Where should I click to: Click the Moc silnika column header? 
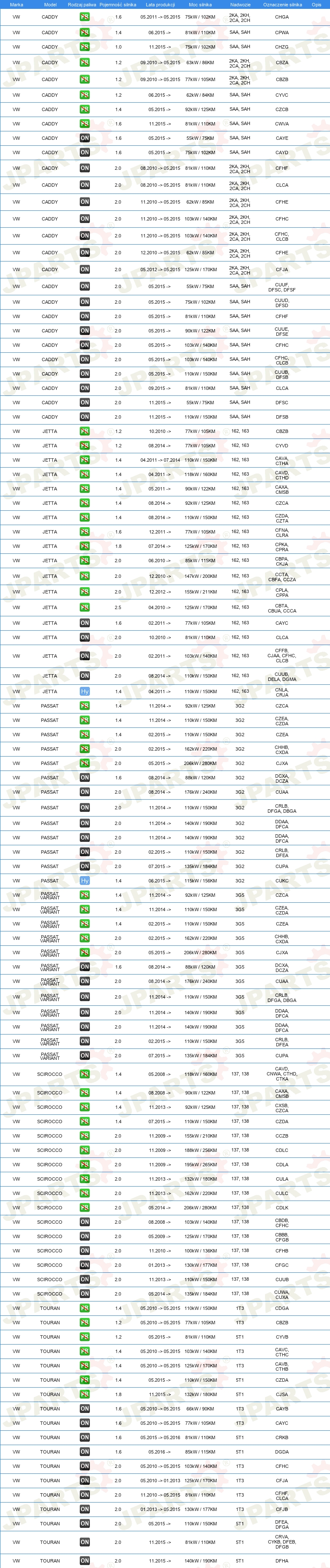click(200, 4)
